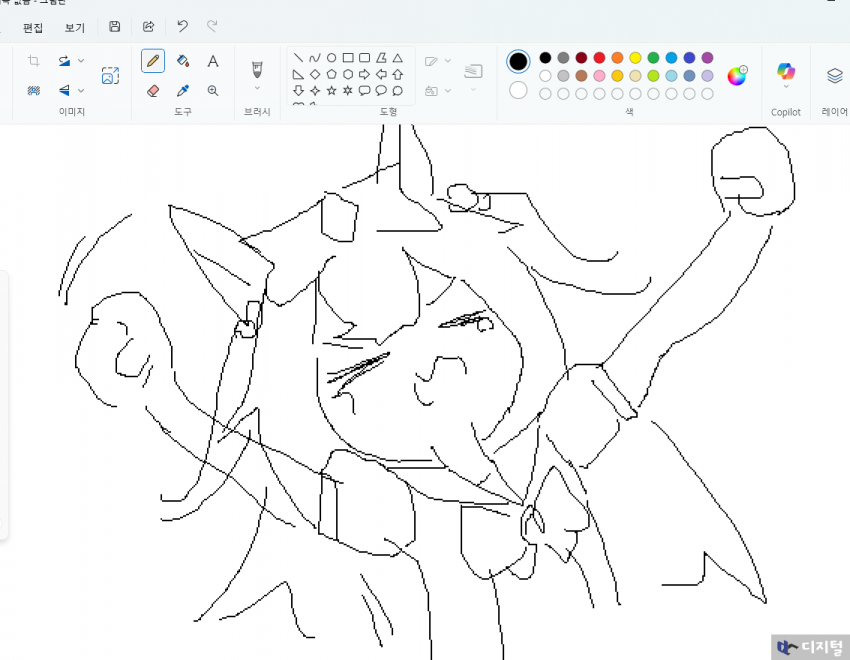
Task: Select the Triangle shape
Action: (x=397, y=57)
